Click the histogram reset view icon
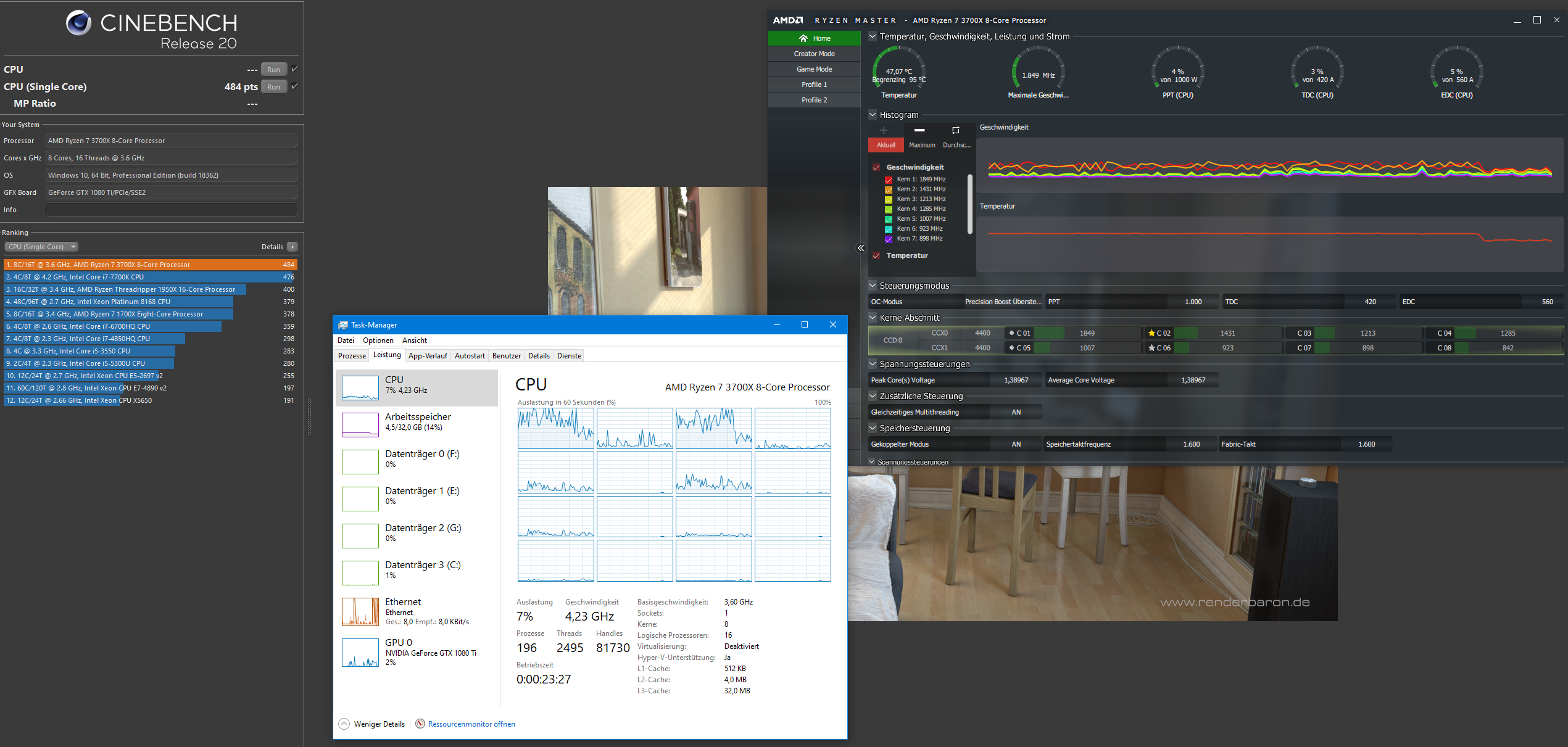The height and width of the screenshot is (747, 1568). point(955,130)
